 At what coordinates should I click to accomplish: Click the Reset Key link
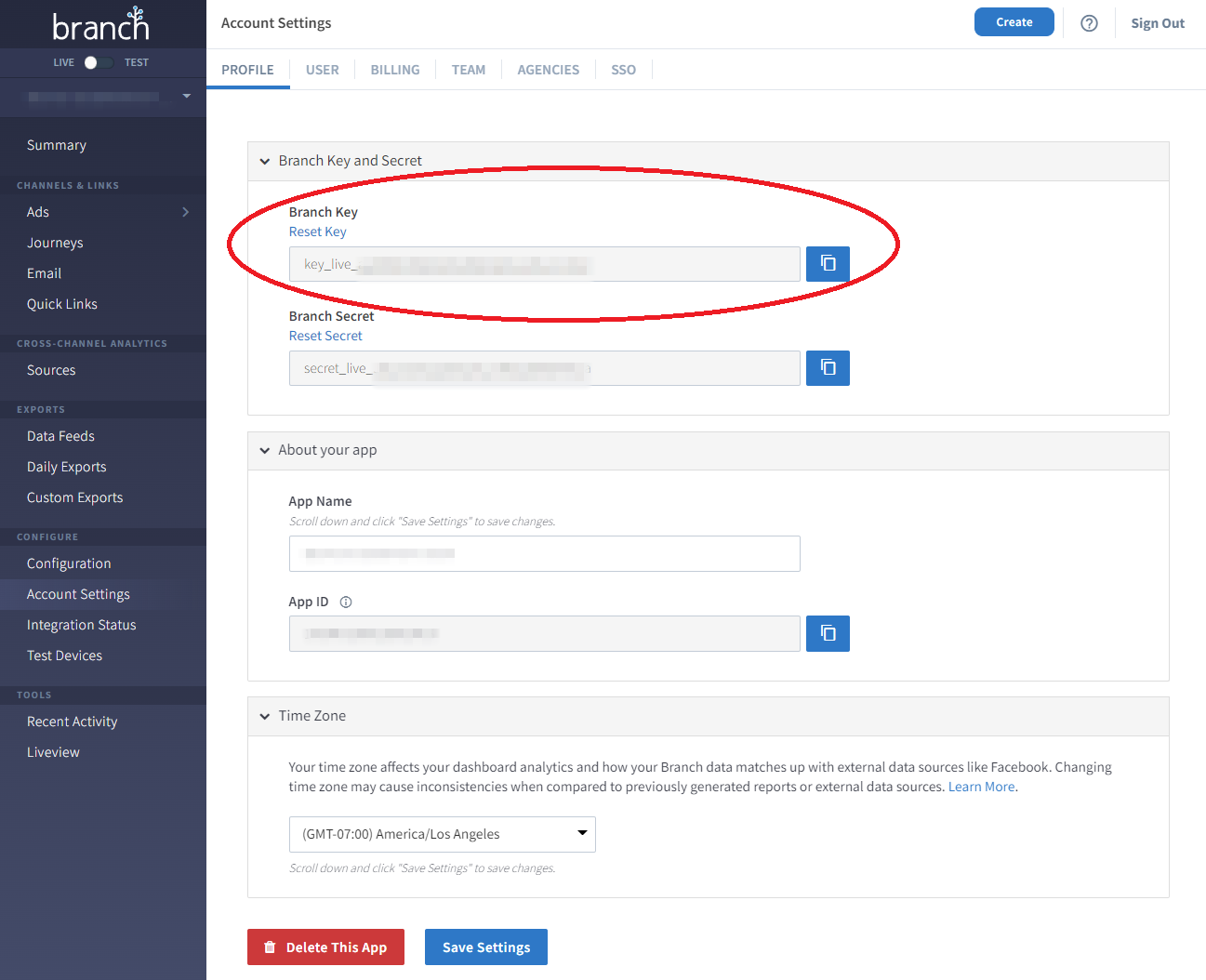(318, 232)
